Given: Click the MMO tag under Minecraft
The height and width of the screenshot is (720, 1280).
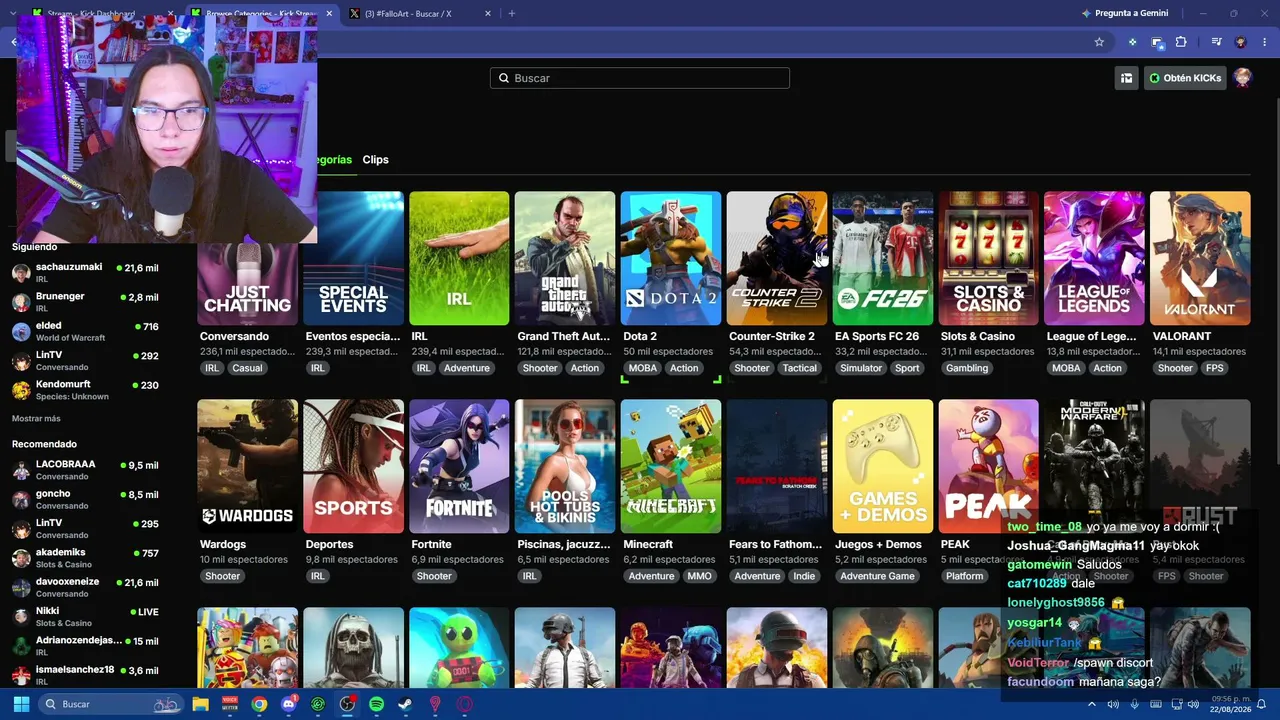Looking at the screenshot, I should pyautogui.click(x=700, y=576).
